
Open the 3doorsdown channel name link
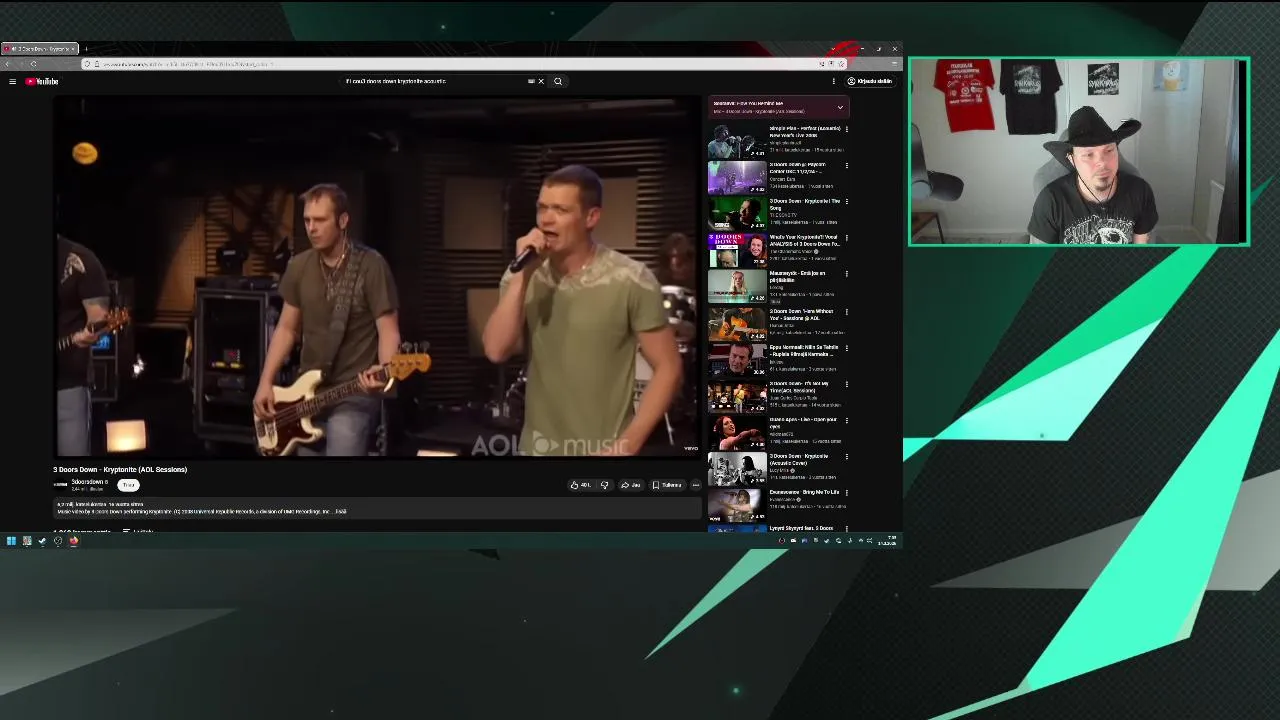coord(88,482)
